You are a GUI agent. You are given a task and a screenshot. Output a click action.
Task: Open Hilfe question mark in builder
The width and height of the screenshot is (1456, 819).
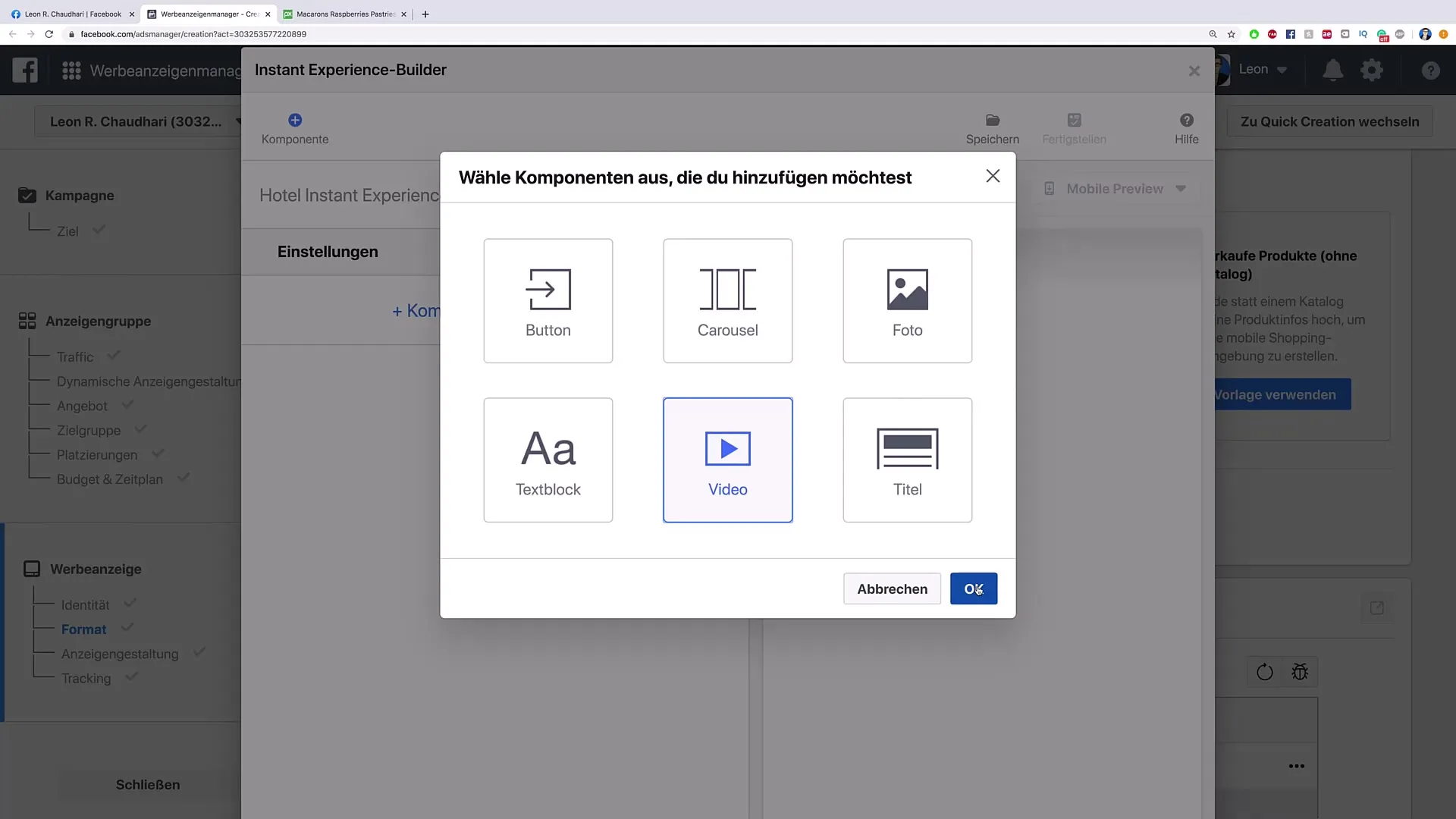pyautogui.click(x=1187, y=120)
